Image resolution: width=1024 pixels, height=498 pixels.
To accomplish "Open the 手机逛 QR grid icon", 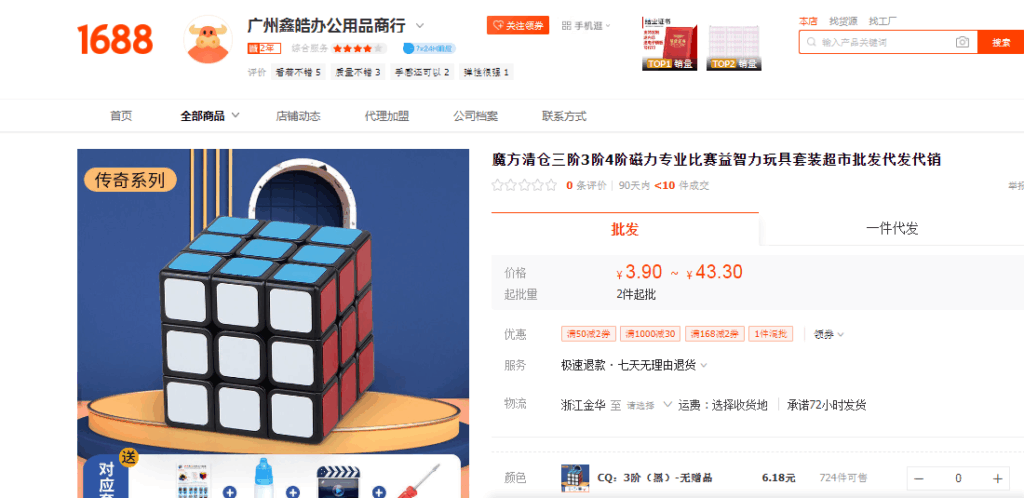I will point(566,25).
